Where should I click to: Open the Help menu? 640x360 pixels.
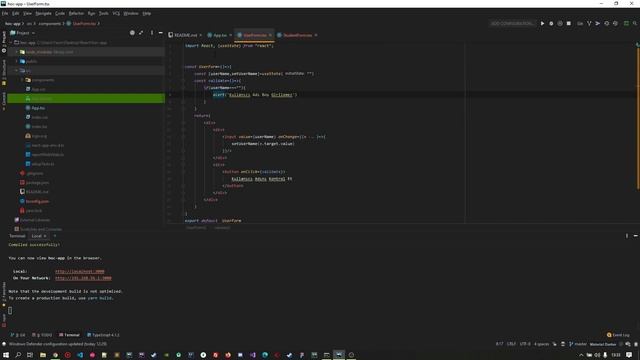(147, 13)
